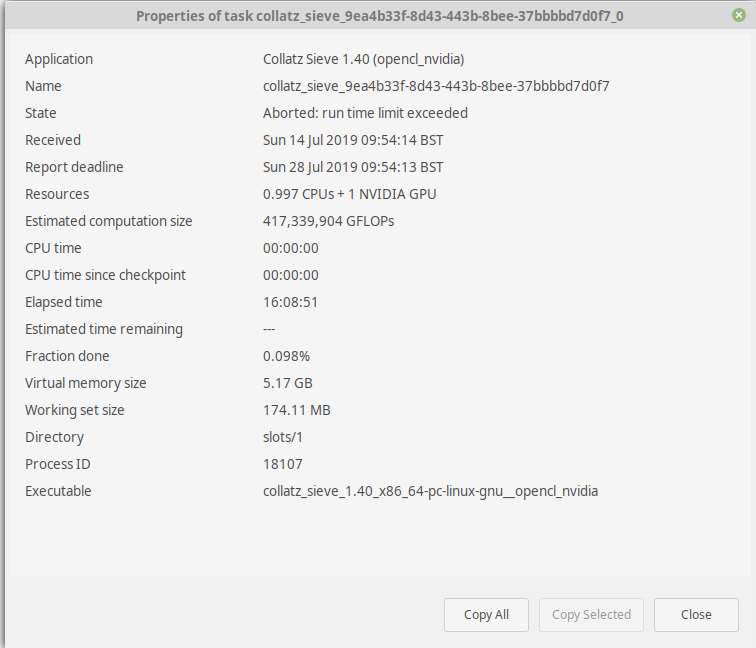Click the Close button
Screen dimensions: 756x648
pos(696,615)
